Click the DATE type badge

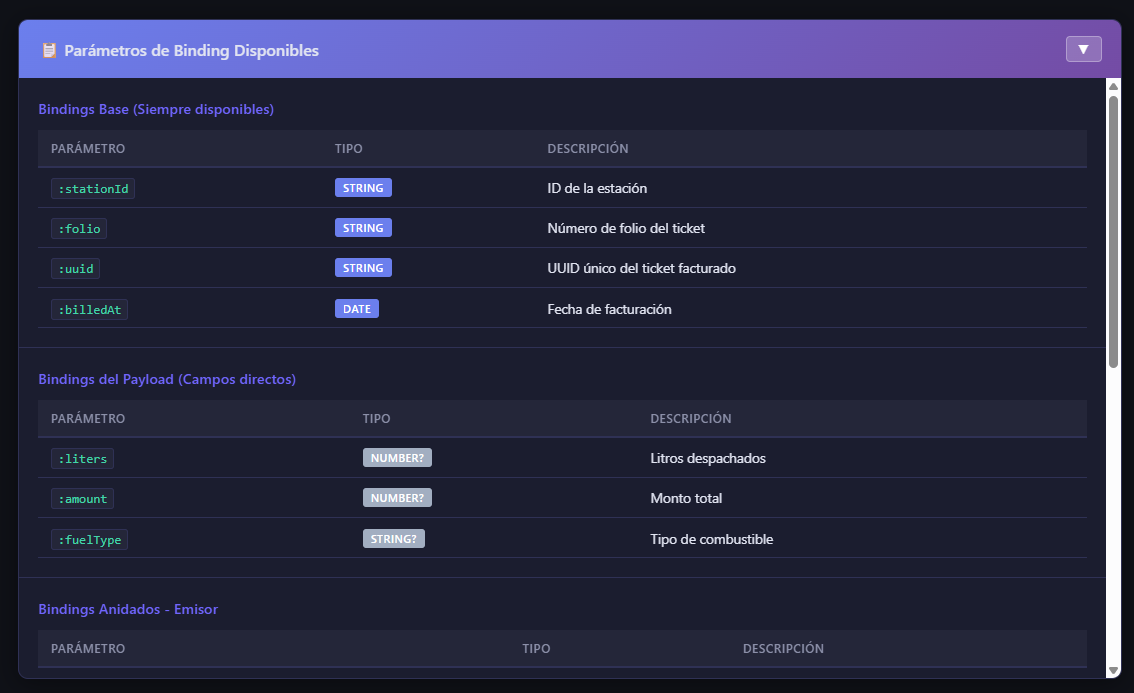click(x=357, y=309)
